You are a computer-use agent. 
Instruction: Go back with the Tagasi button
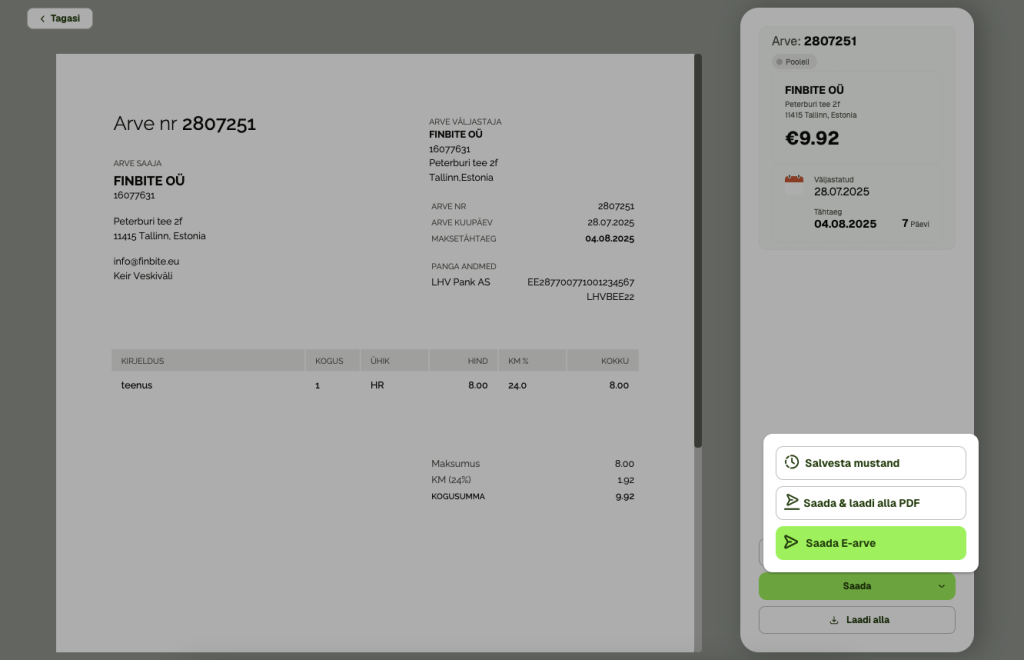coord(59,18)
